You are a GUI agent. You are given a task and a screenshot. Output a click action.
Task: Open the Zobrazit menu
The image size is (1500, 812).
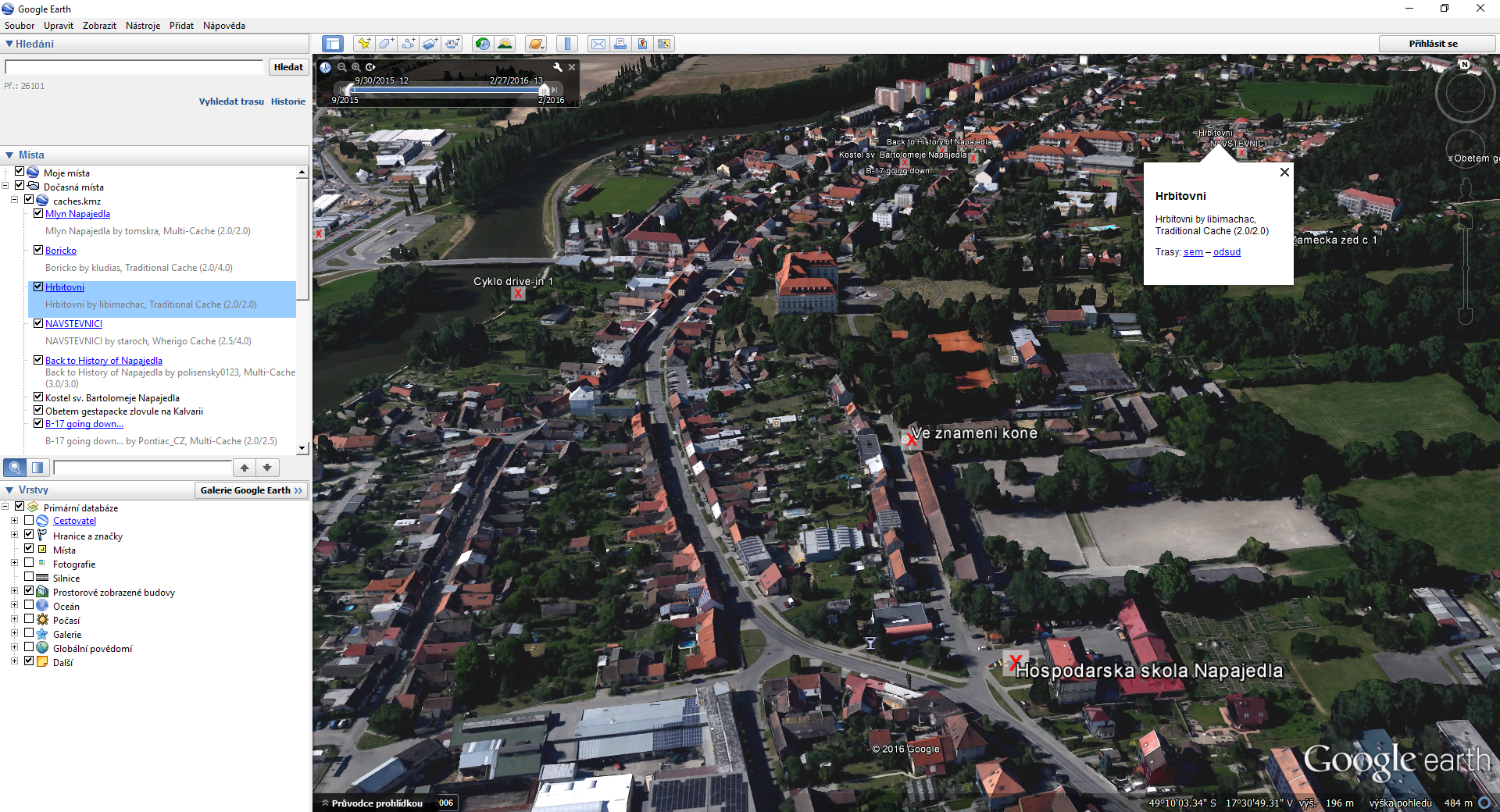point(99,26)
